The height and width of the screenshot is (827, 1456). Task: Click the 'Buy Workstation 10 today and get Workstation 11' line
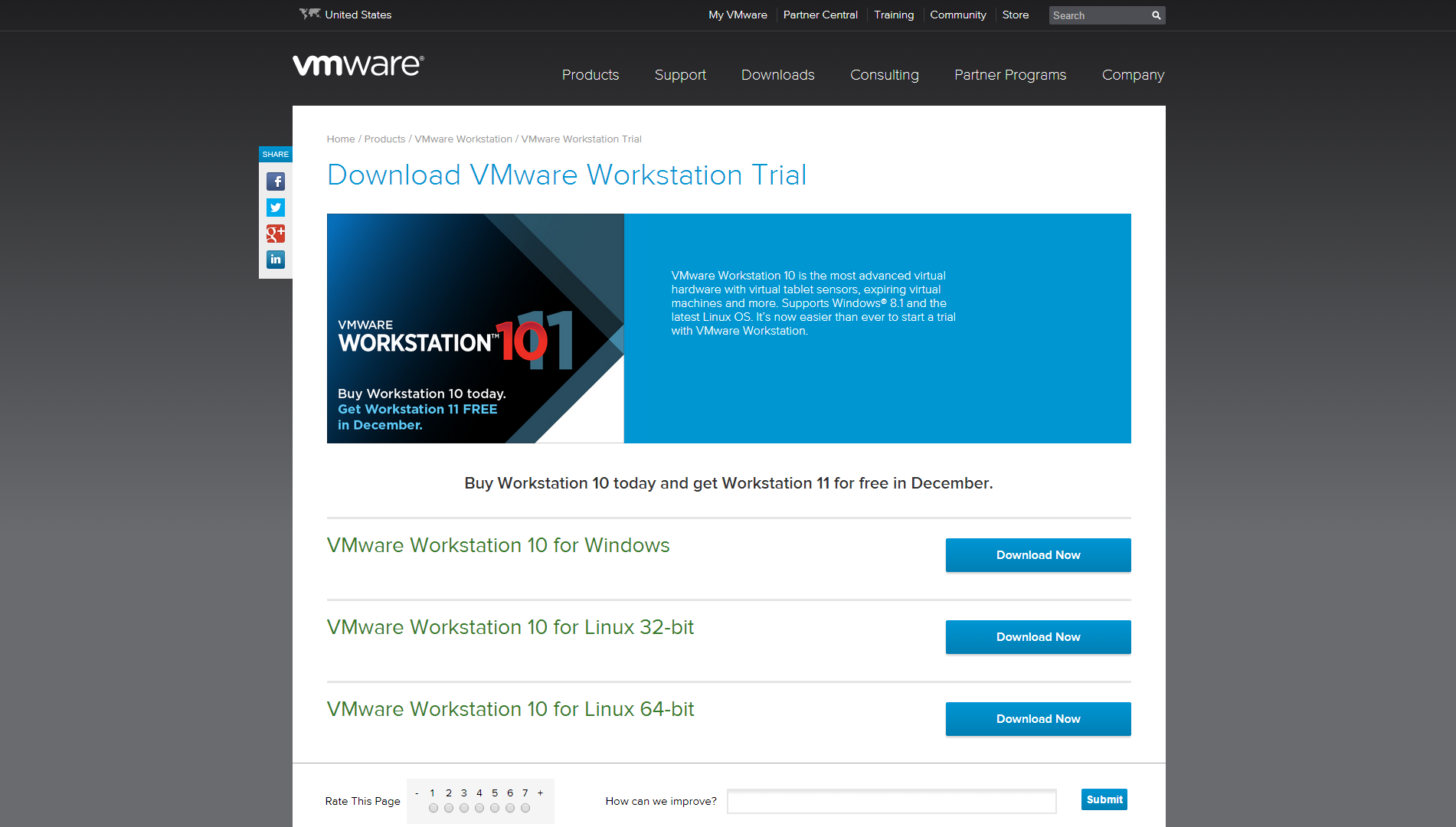coord(728,483)
